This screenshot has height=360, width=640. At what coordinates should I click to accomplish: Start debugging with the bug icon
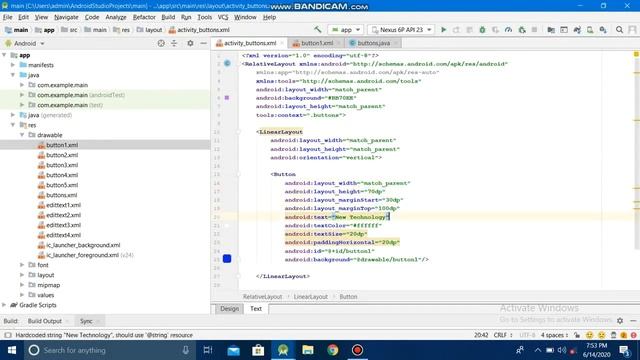pyautogui.click(x=482, y=30)
